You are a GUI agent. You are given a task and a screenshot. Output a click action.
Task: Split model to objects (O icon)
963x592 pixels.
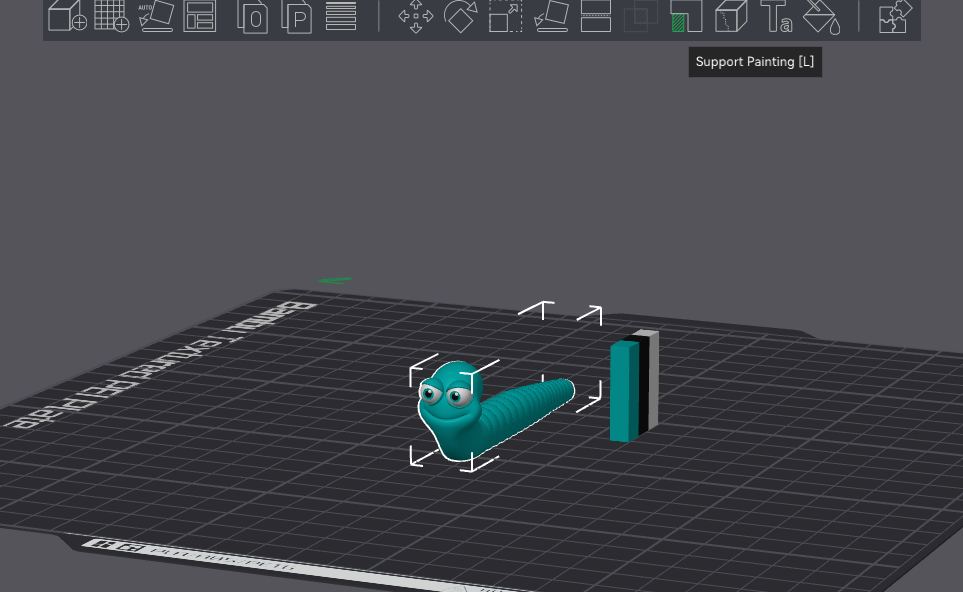(x=252, y=16)
